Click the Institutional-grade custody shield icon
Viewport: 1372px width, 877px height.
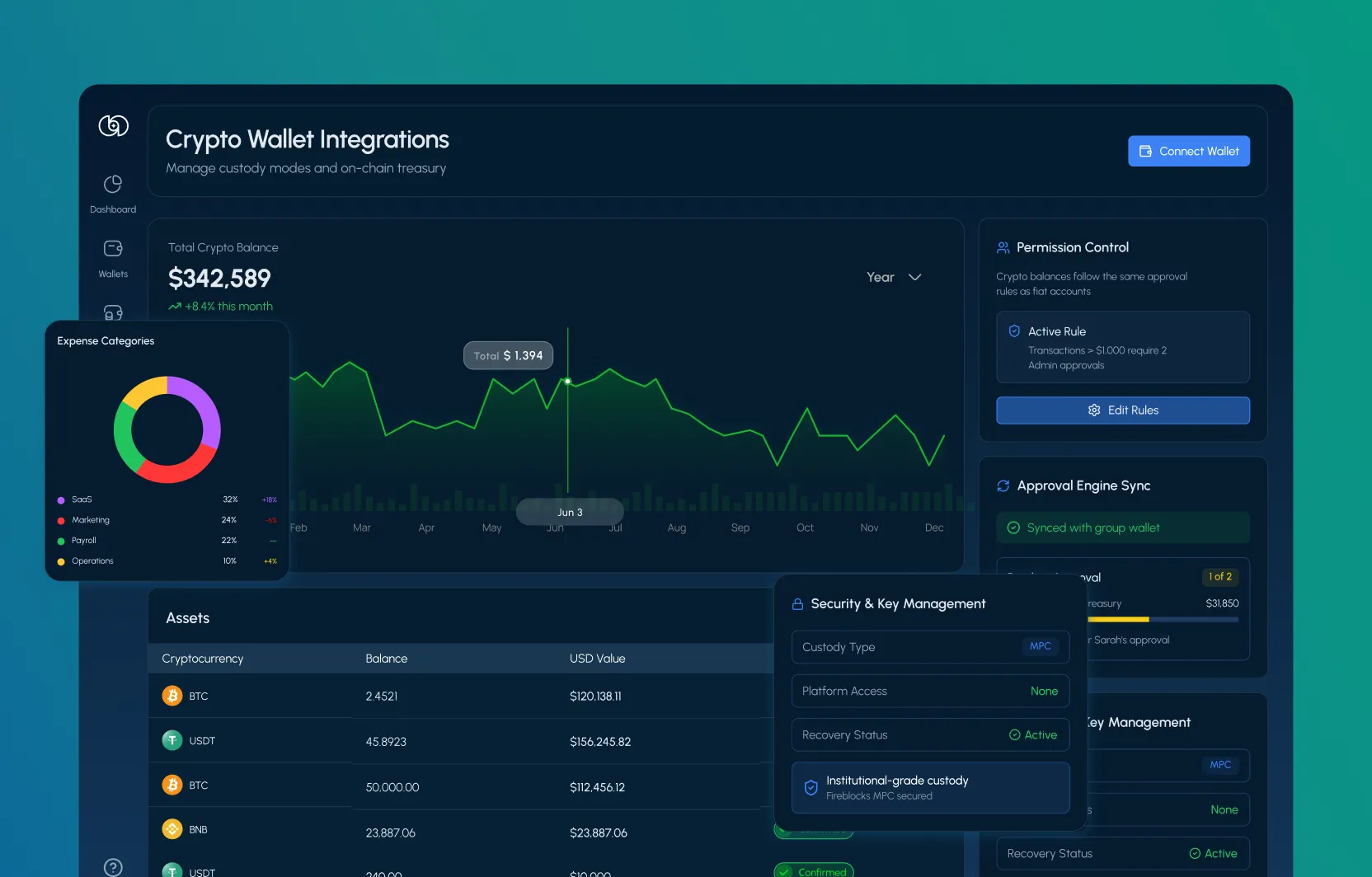click(x=811, y=787)
